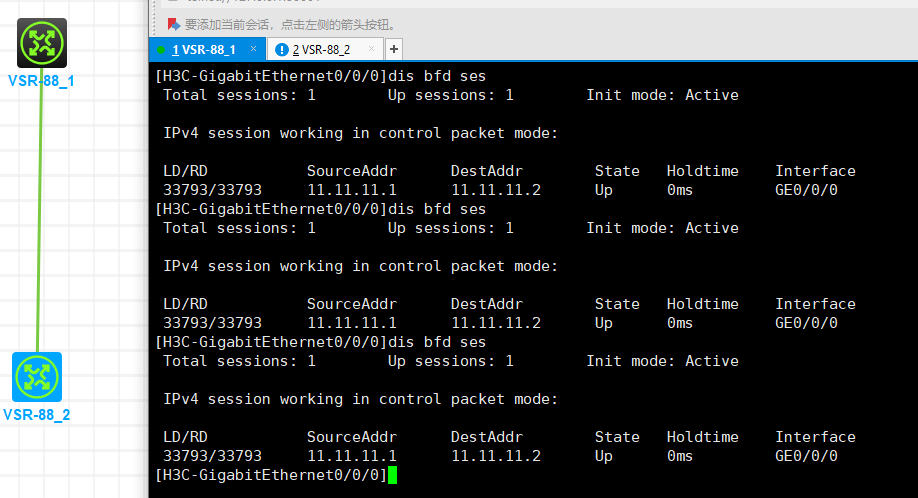Select the VSR-88_2 router icon

tap(37, 377)
